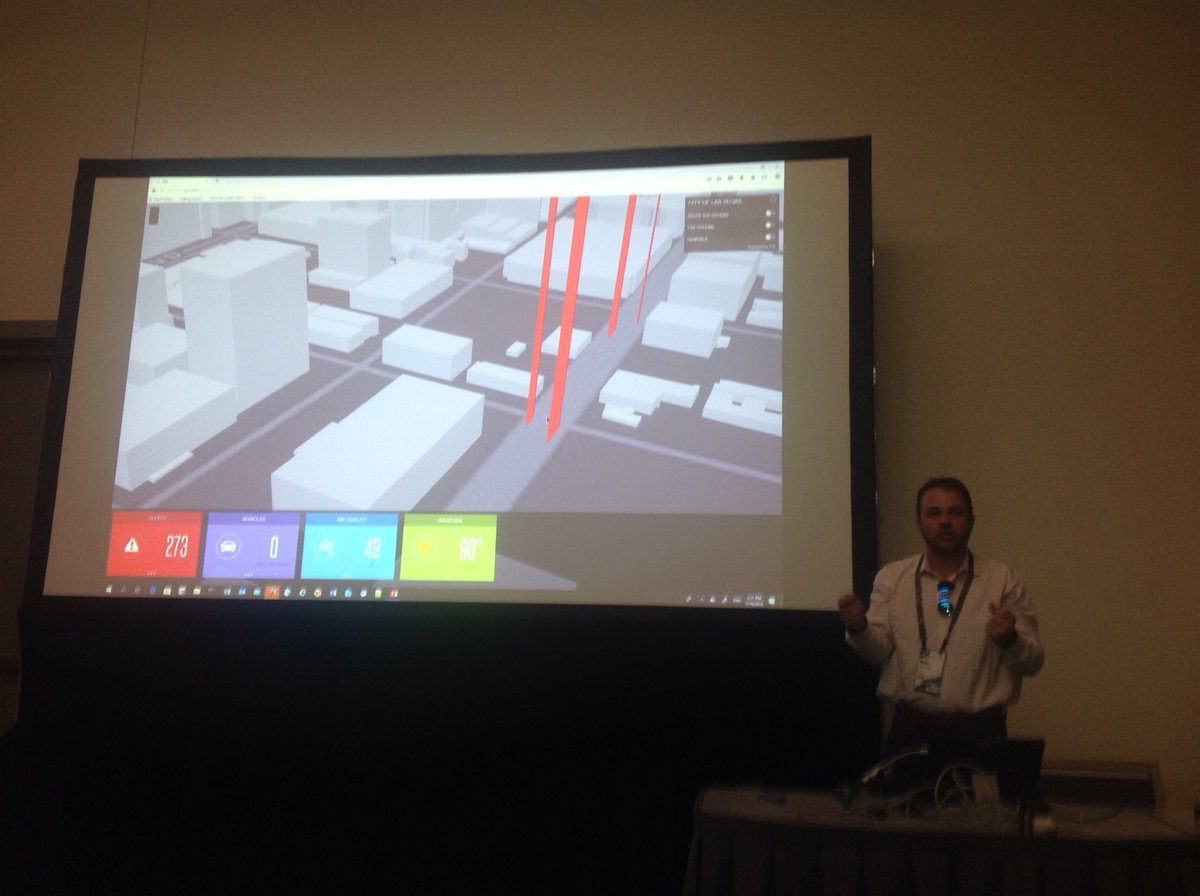Toggle the bottom switch in City of Las Vegas panel
Screen dimensions: 1200x896
[x=770, y=237]
